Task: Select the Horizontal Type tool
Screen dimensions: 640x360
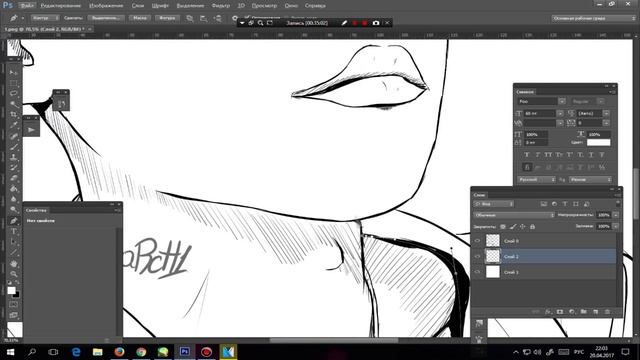Action: point(13,231)
